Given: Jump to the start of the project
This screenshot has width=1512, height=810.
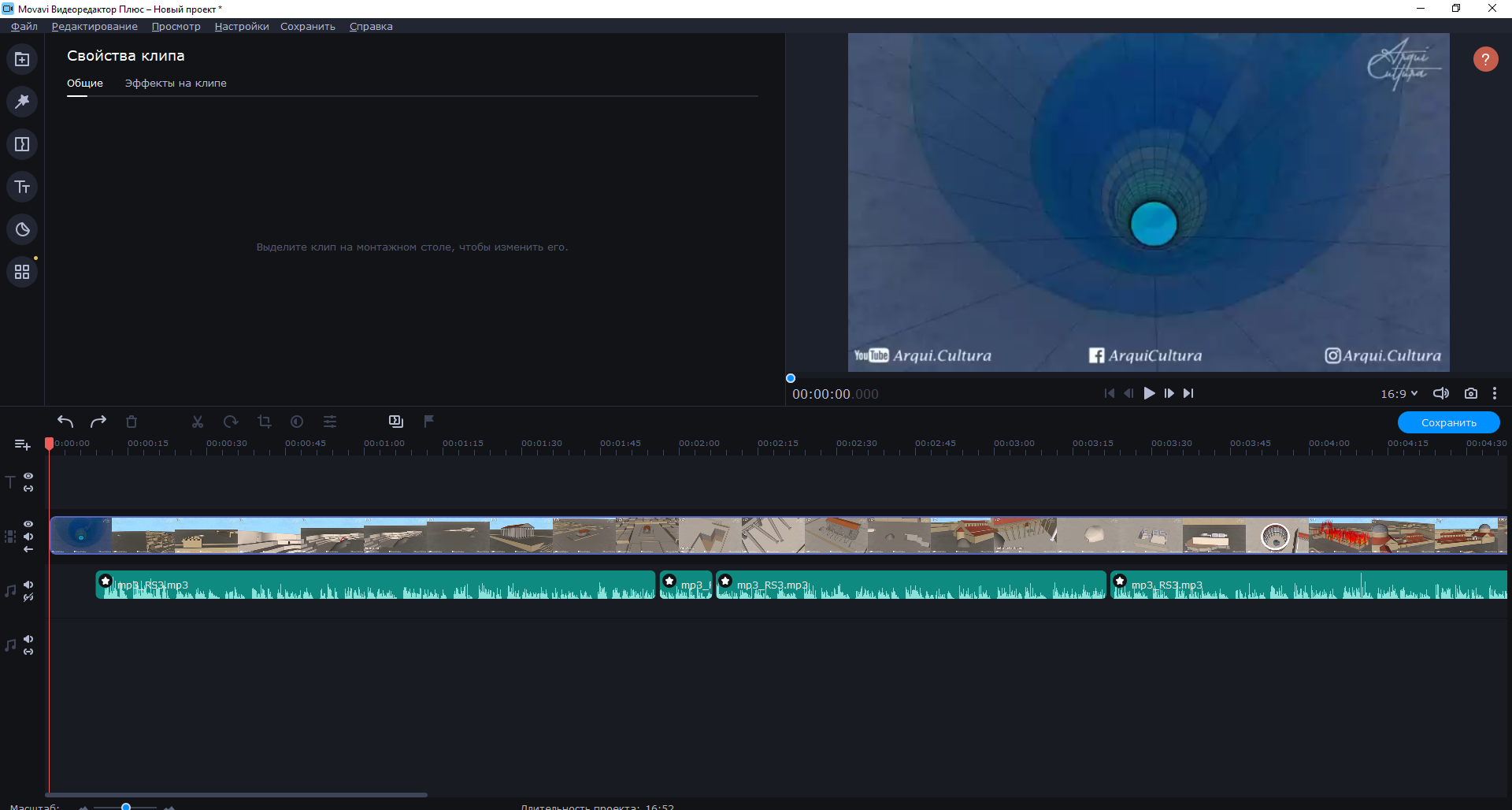Looking at the screenshot, I should [1110, 393].
